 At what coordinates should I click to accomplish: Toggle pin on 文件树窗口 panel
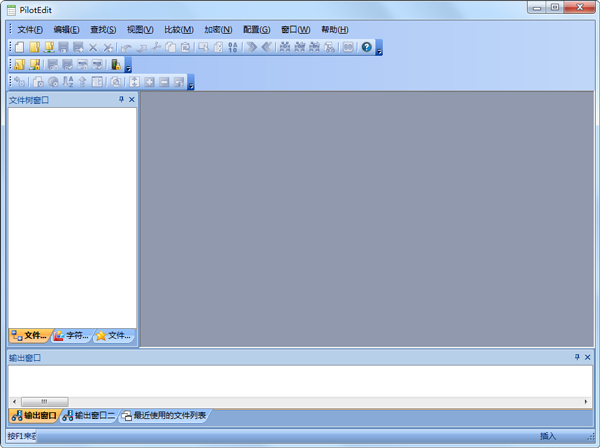[x=121, y=100]
